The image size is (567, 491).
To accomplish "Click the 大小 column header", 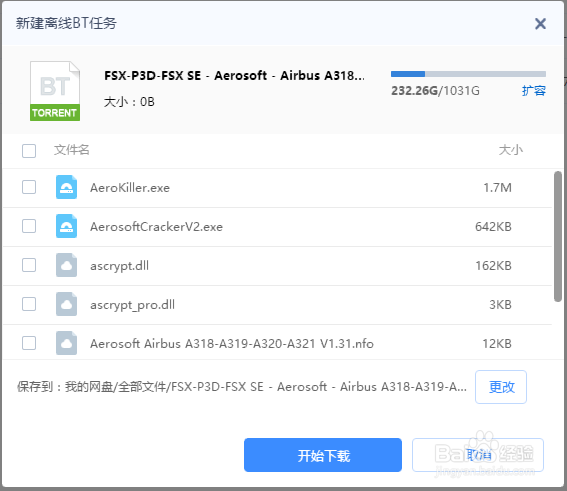I will tap(511, 150).
